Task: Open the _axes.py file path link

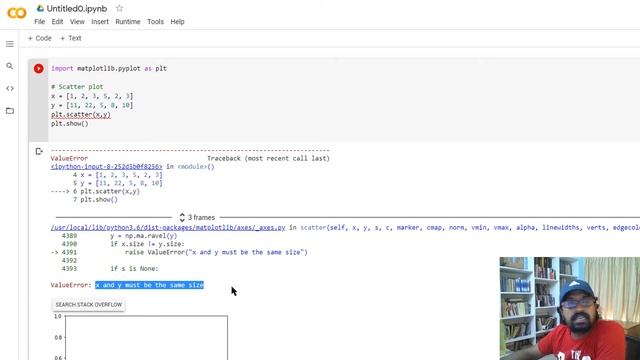Action: (x=168, y=227)
